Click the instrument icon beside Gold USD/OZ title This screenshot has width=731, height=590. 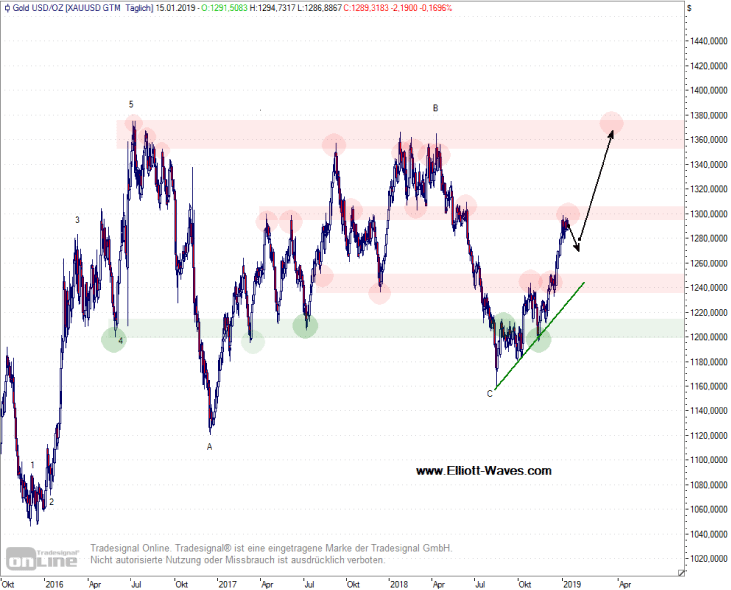click(x=5, y=7)
